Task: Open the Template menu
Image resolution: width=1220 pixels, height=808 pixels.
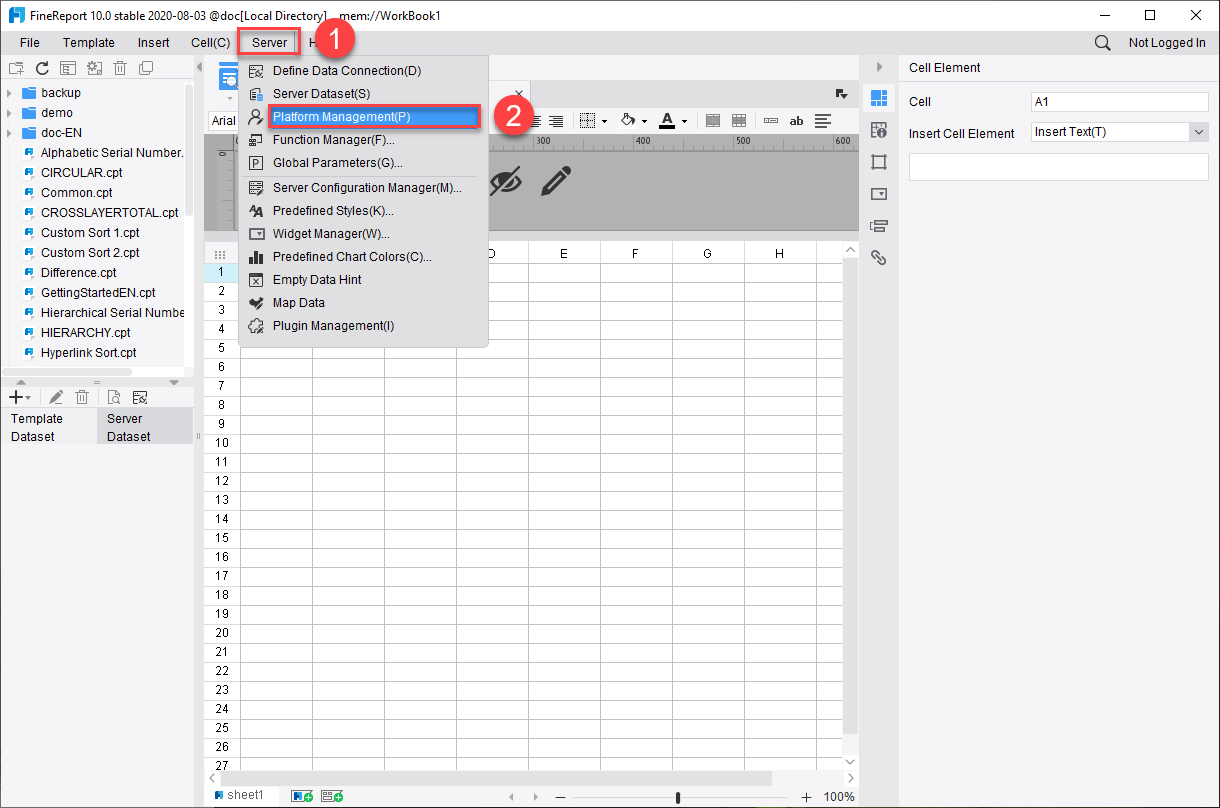Action: click(88, 43)
